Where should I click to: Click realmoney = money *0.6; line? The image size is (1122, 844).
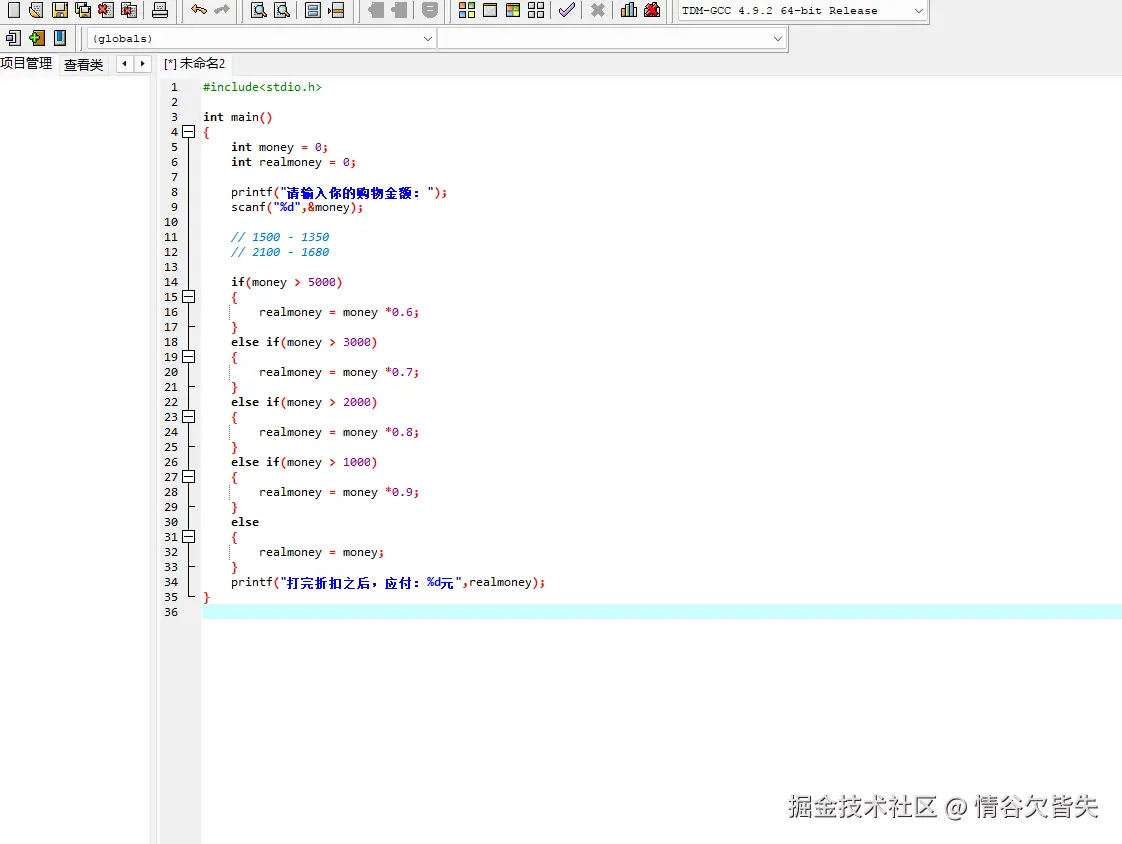(x=338, y=312)
